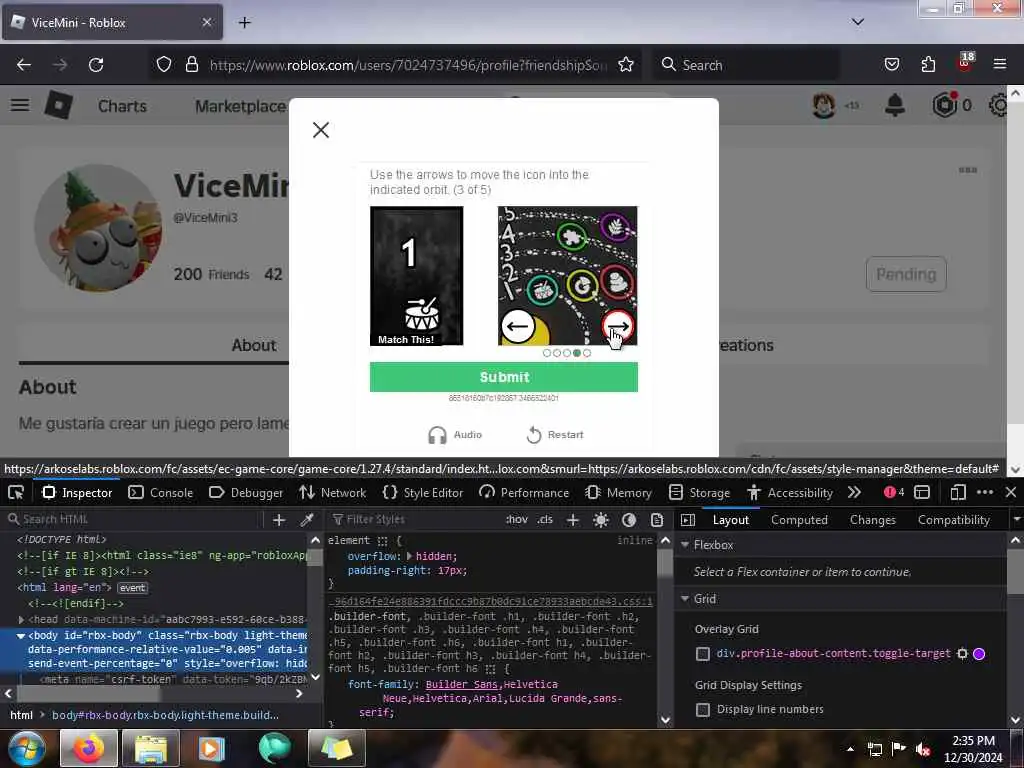Click the Filter Styles field
Viewport: 1024px width, 768px height.
point(414,519)
